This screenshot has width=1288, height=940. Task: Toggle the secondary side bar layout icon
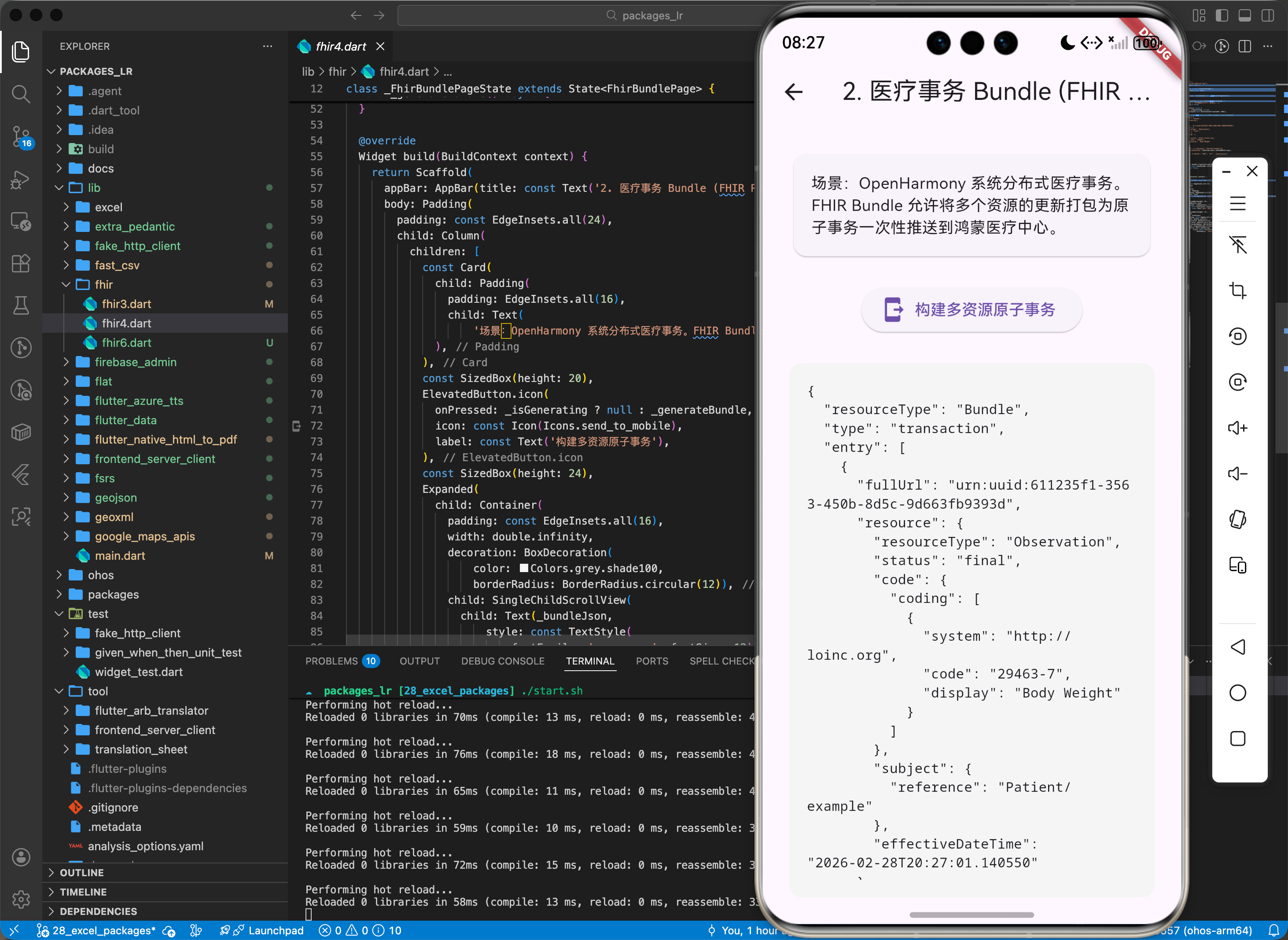point(1267,15)
